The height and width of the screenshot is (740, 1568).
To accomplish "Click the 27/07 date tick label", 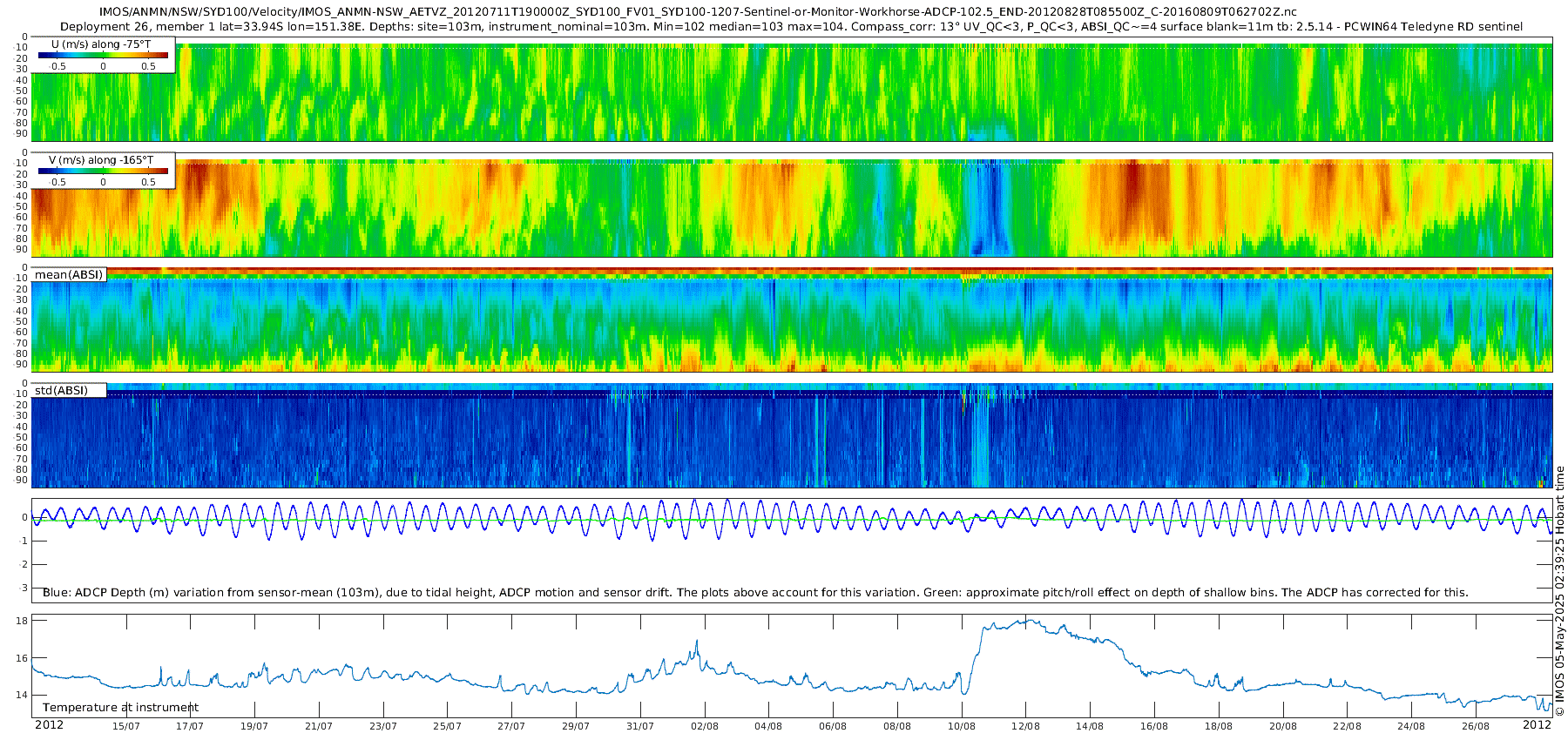I will pyautogui.click(x=511, y=726).
